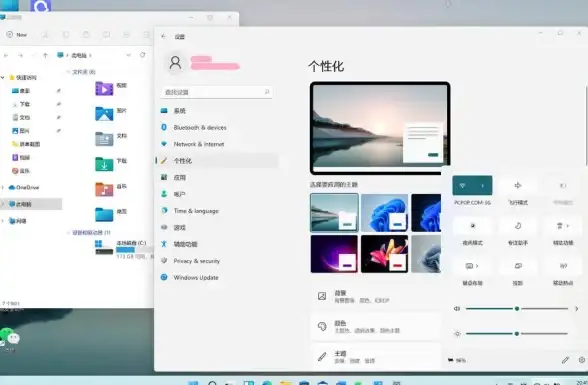Collapse the 文件夹 (Folders) group header
This screenshot has height=385, width=588.
pos(68,72)
